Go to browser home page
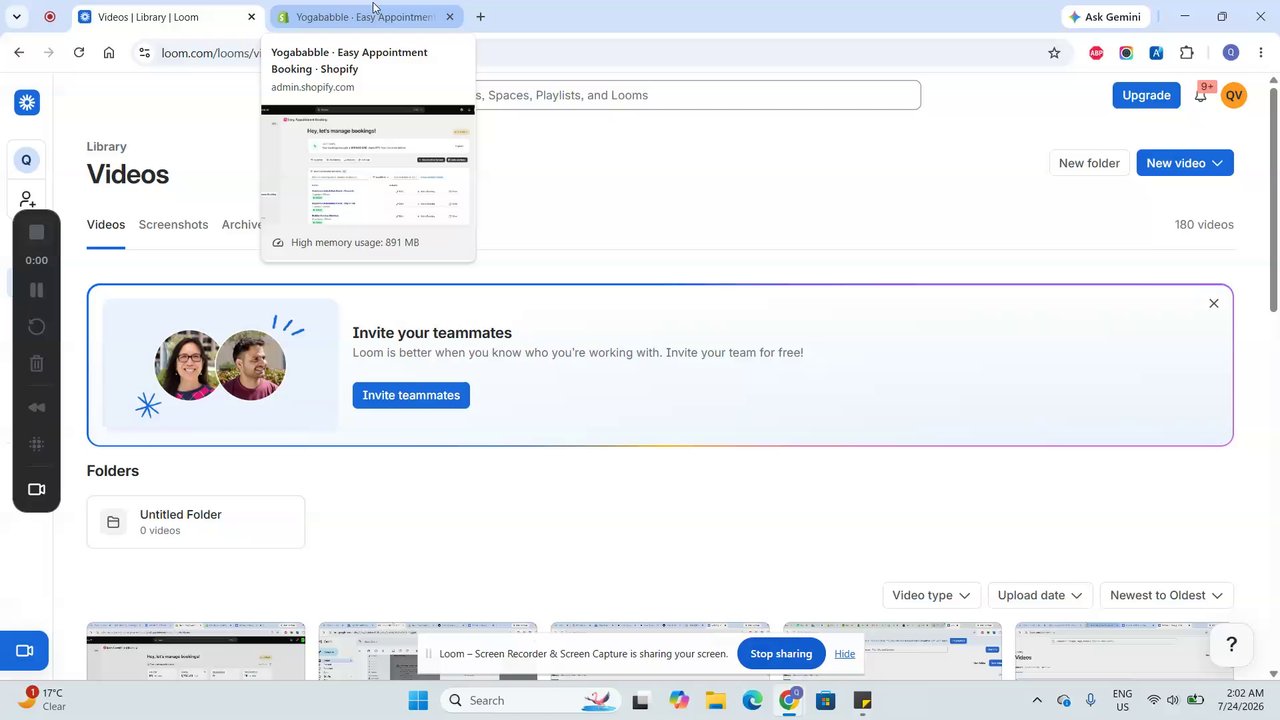 point(109,53)
